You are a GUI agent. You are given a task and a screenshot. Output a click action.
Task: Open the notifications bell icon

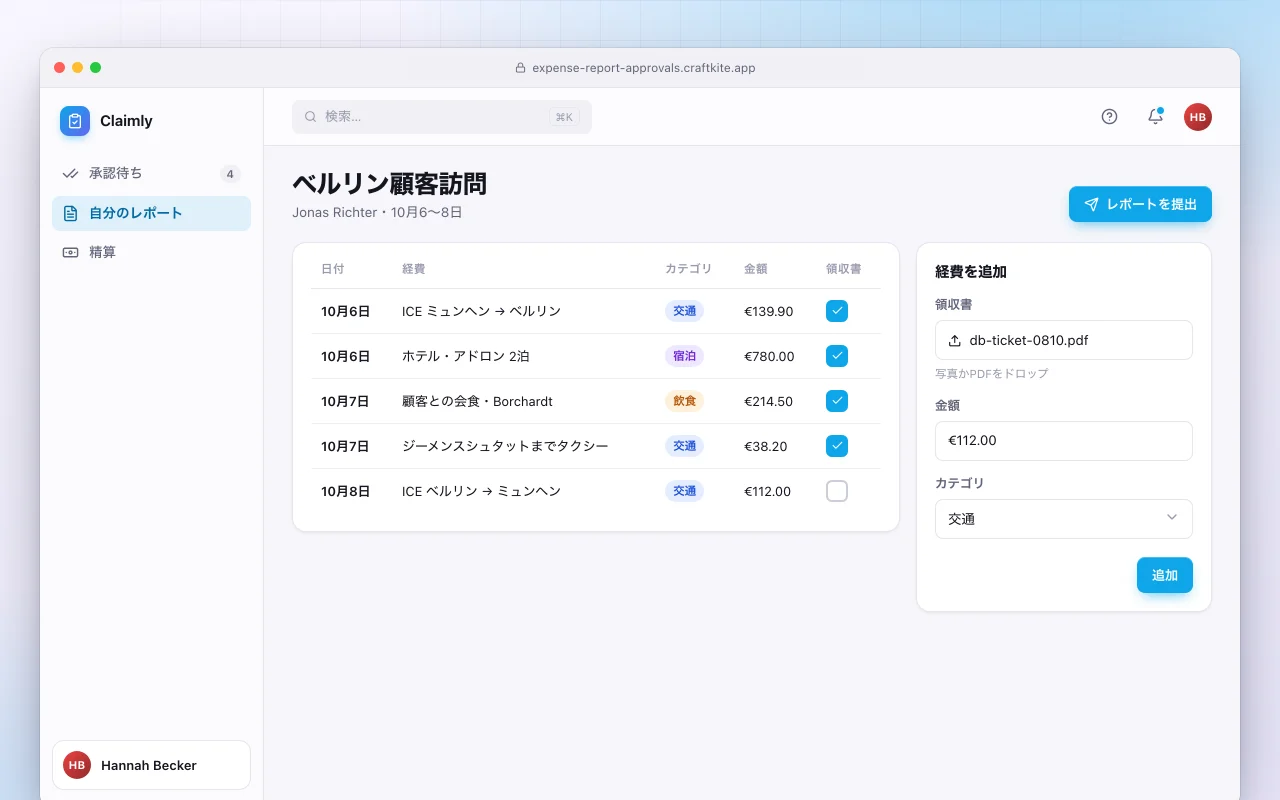pos(1155,116)
